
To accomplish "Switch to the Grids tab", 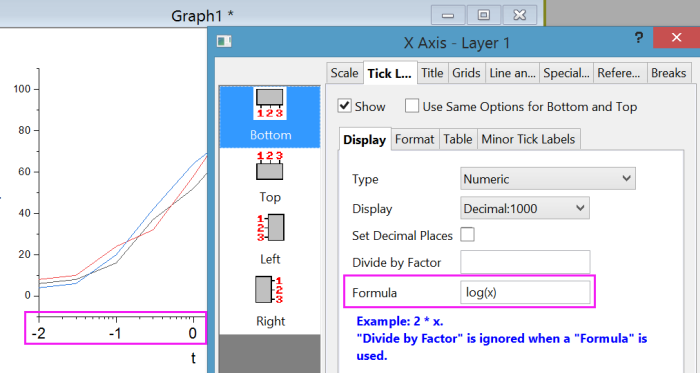I will (466, 73).
